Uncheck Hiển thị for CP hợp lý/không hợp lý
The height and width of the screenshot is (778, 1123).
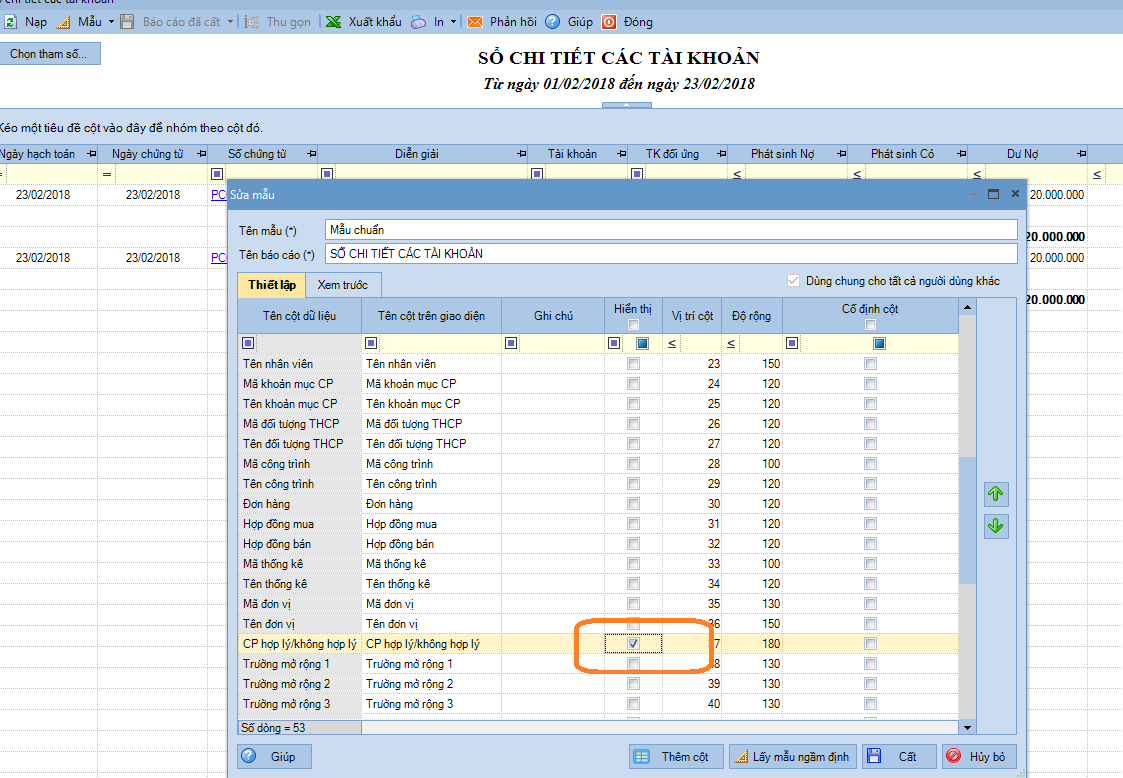coord(633,644)
